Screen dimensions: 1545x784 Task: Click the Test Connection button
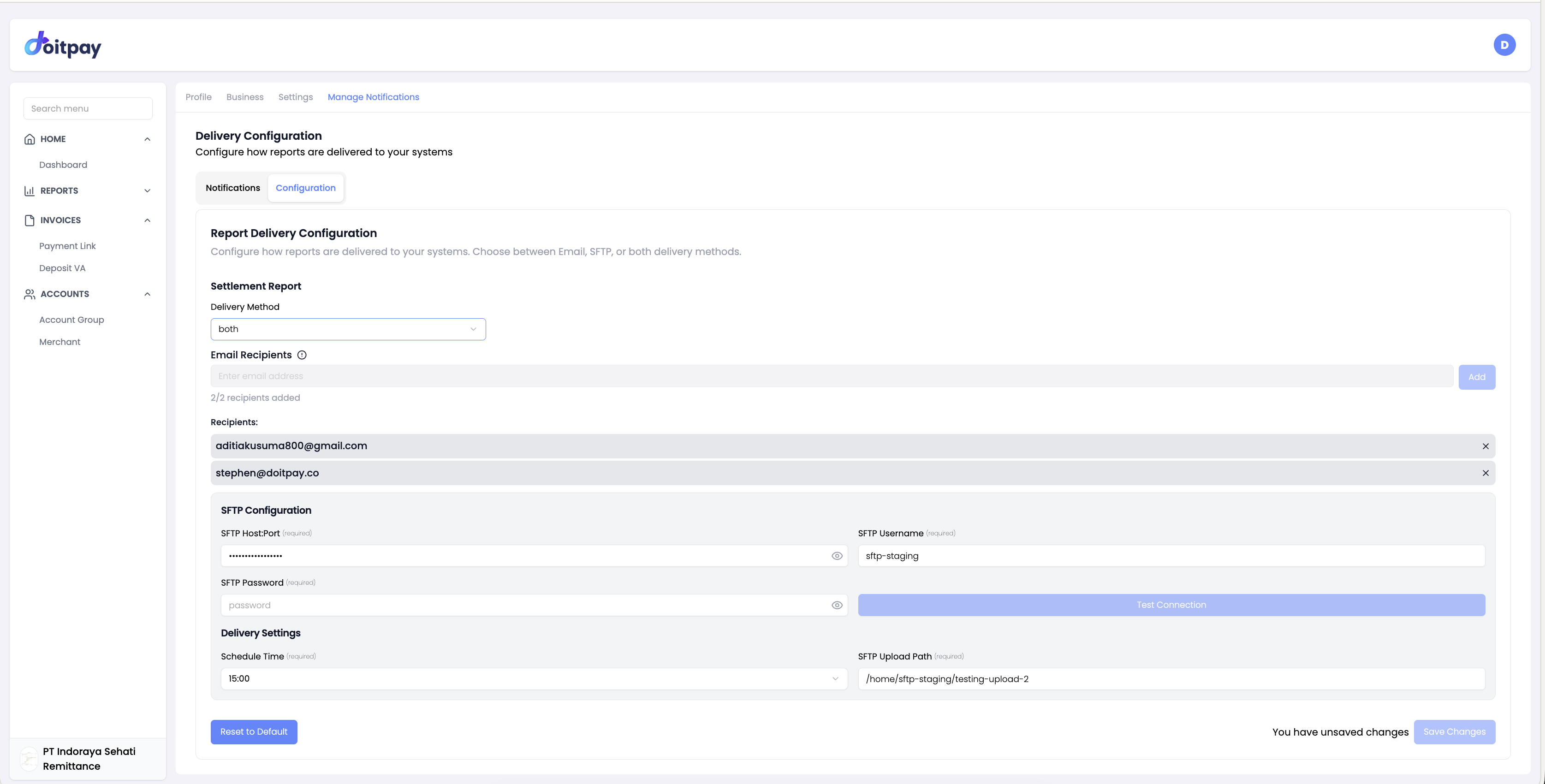point(1171,605)
